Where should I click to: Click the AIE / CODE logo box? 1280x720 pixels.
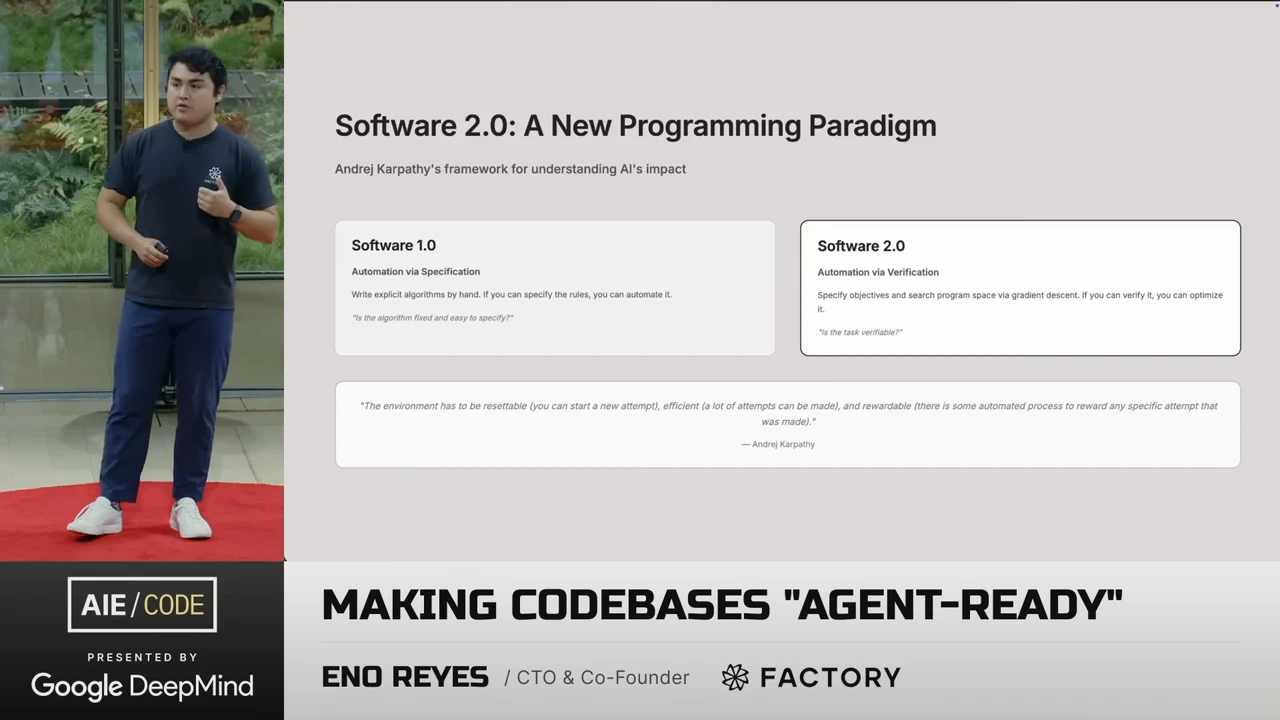[142, 605]
